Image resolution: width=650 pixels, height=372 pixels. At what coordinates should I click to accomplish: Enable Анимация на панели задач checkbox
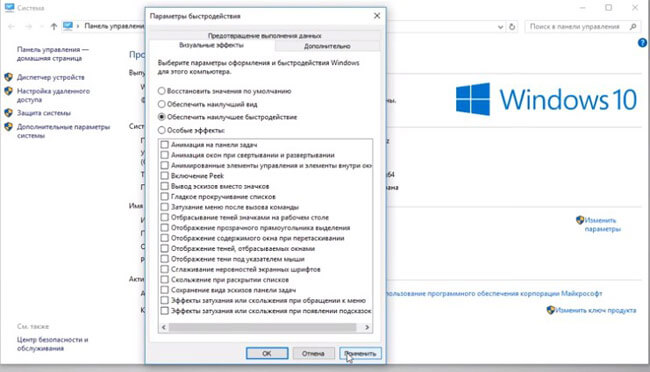click(165, 145)
